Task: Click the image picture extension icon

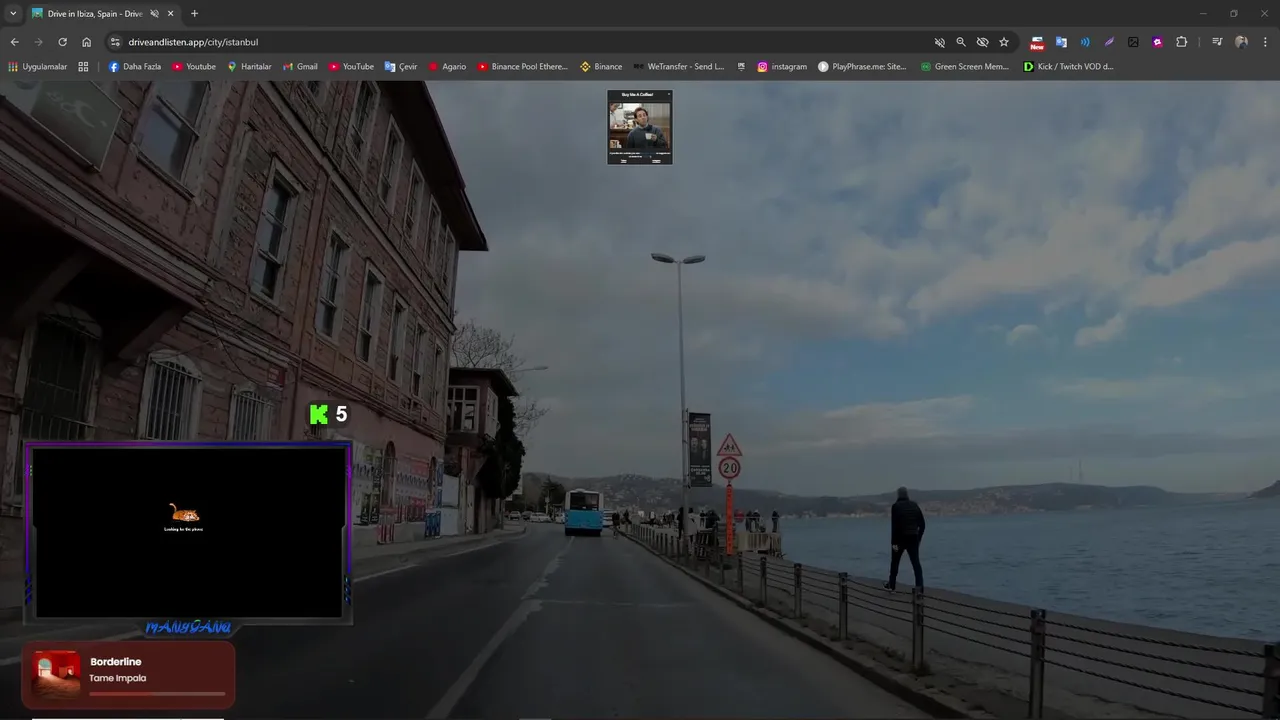Action: click(1133, 42)
